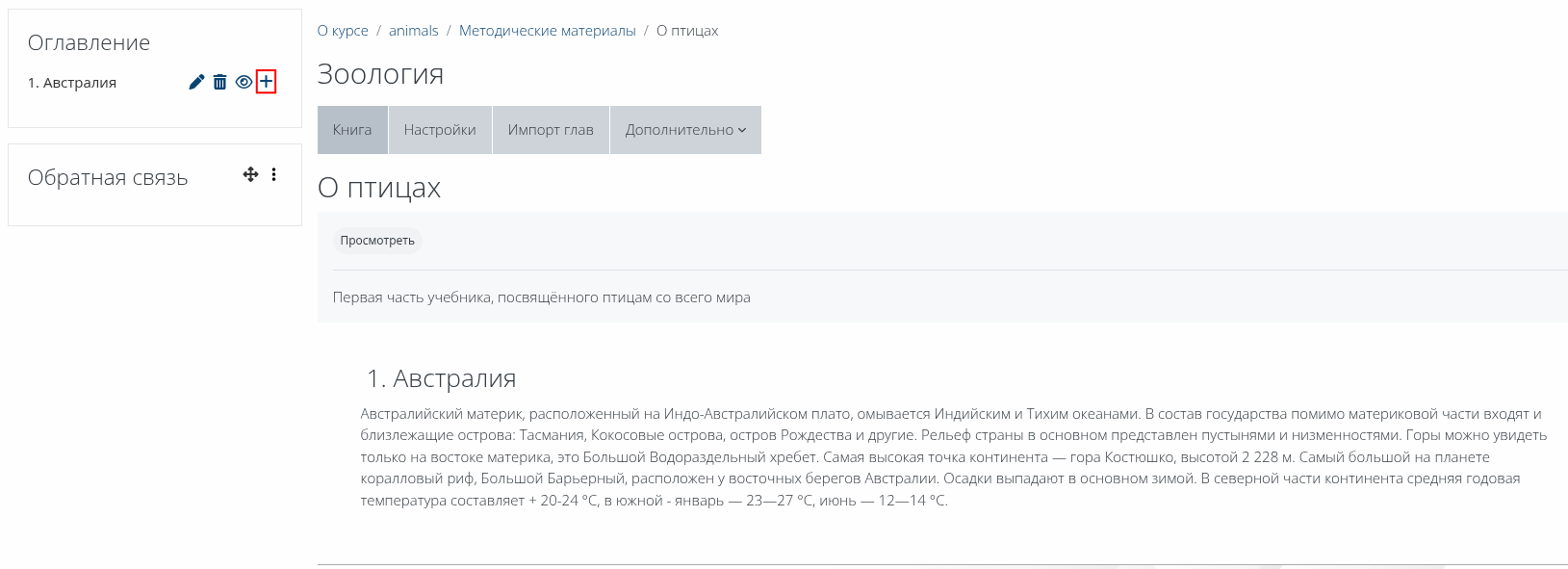Click the Обратная связь block title
Viewport: 1568px width, 569px height.
pos(108,177)
